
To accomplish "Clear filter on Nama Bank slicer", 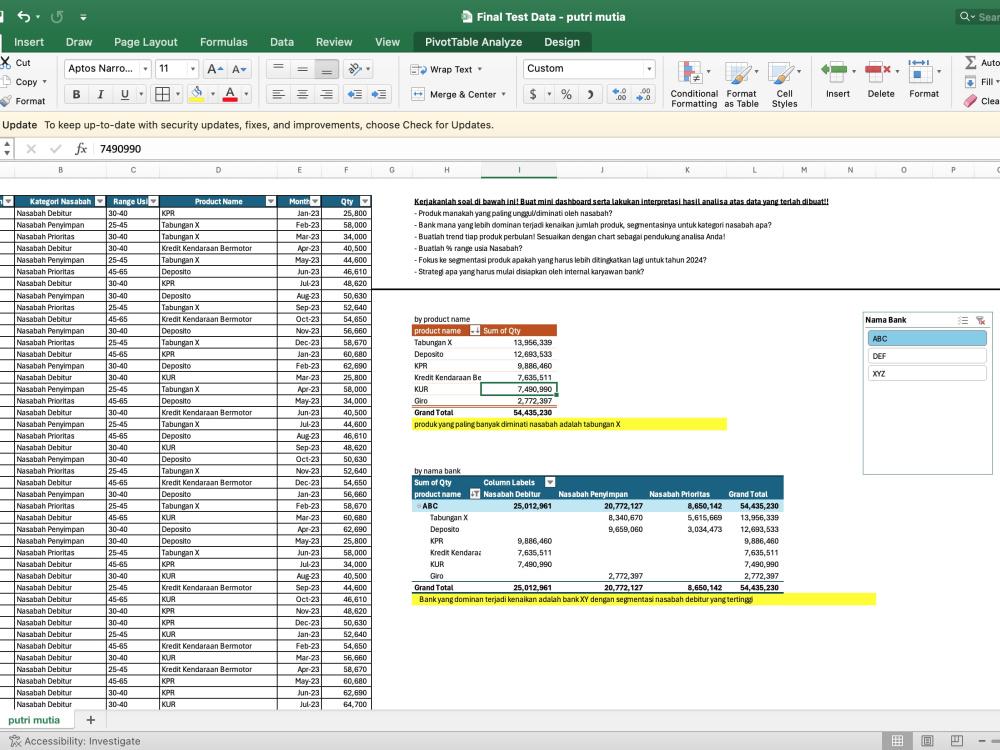I will (980, 320).
